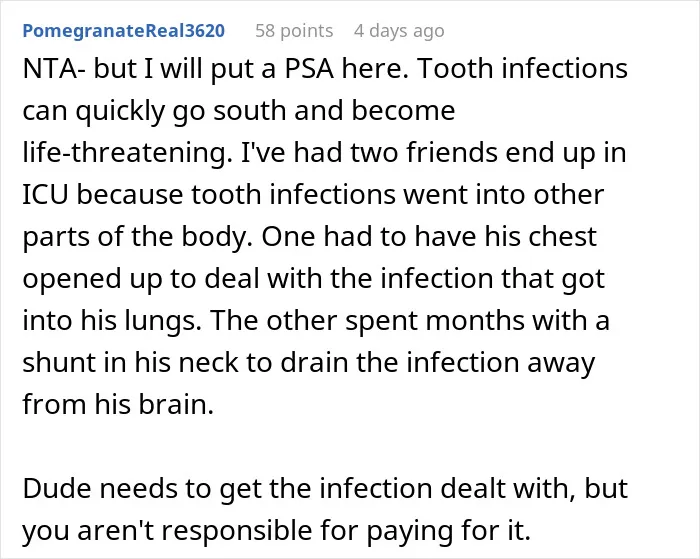Image resolution: width=700 pixels, height=559 pixels.
Task: Open PomegranateReal3620's user profile
Action: (124, 31)
